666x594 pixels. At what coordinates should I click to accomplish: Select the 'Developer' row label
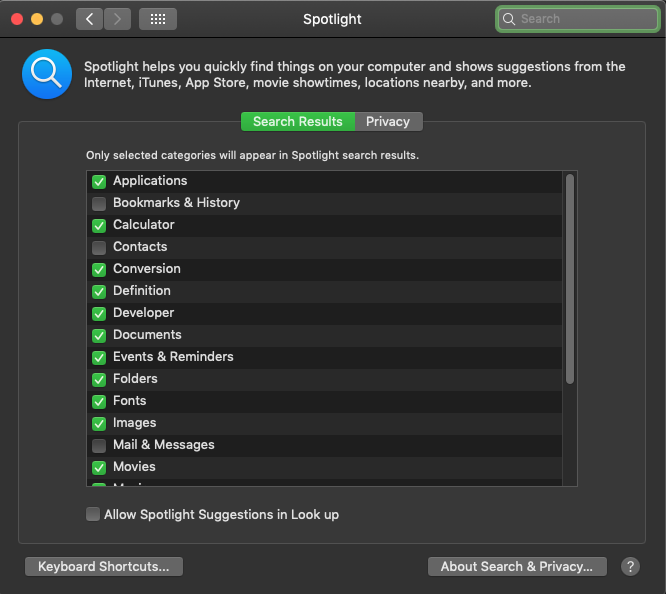click(x=144, y=313)
